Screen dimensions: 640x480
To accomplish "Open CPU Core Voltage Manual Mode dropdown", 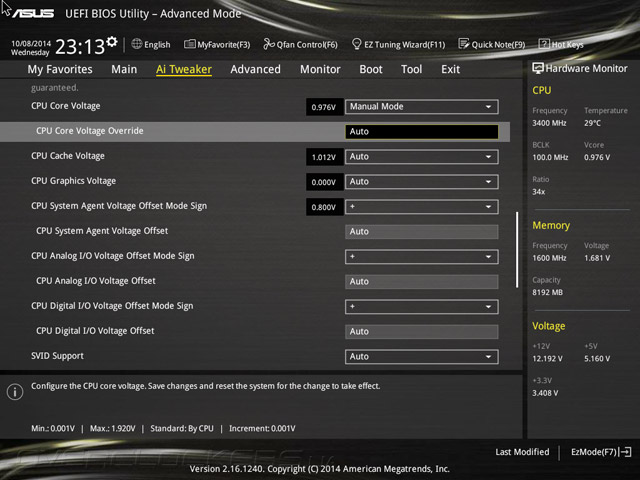I will [422, 107].
